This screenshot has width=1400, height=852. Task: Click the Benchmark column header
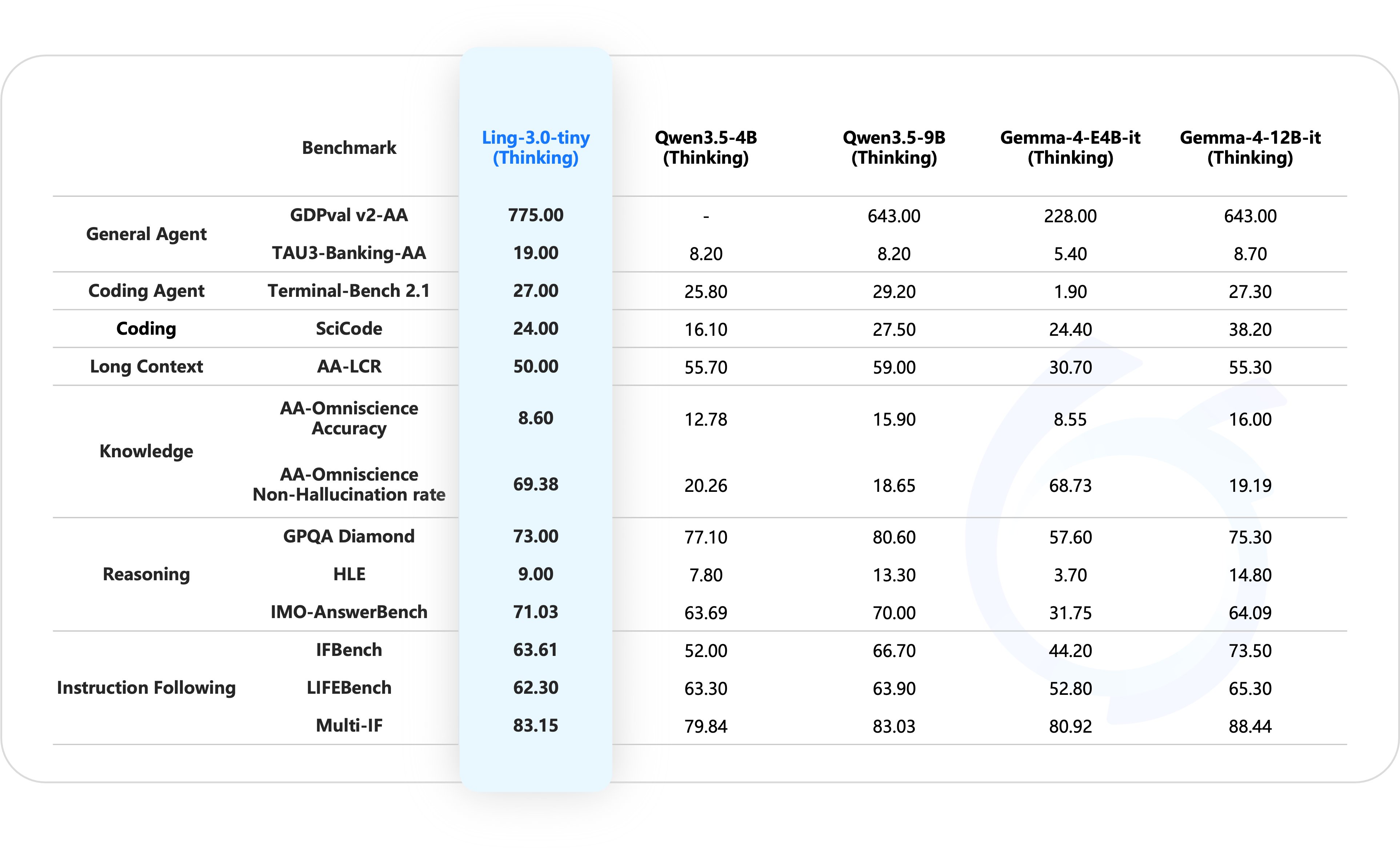(x=349, y=148)
